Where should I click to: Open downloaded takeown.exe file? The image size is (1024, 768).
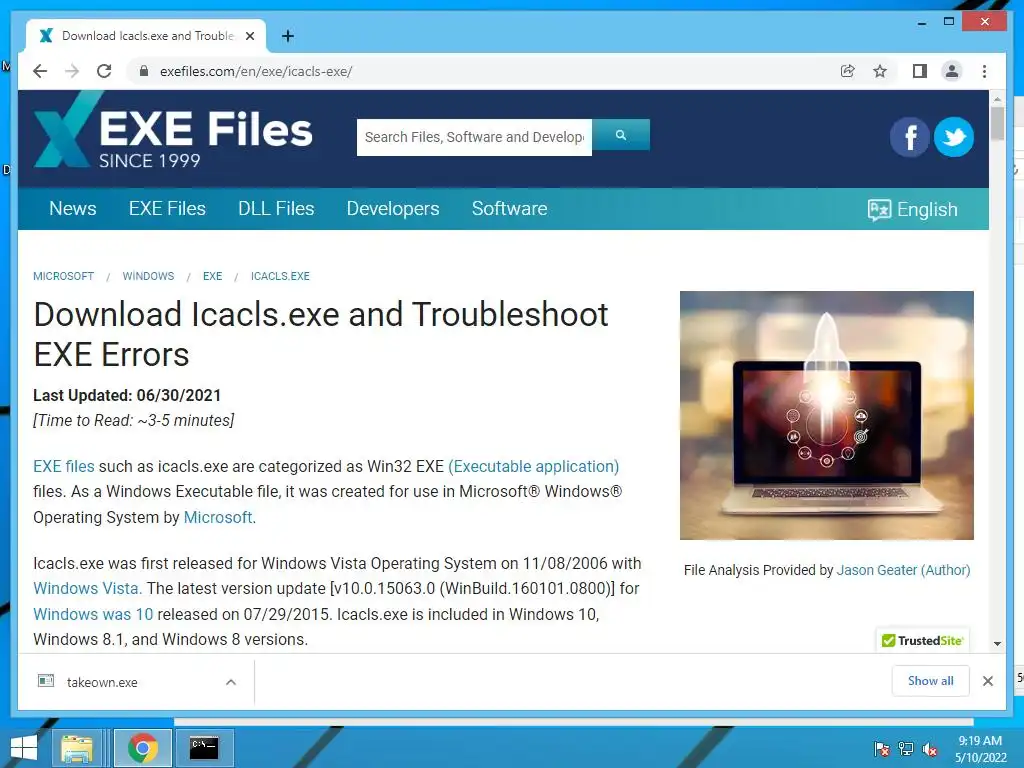click(x=102, y=682)
